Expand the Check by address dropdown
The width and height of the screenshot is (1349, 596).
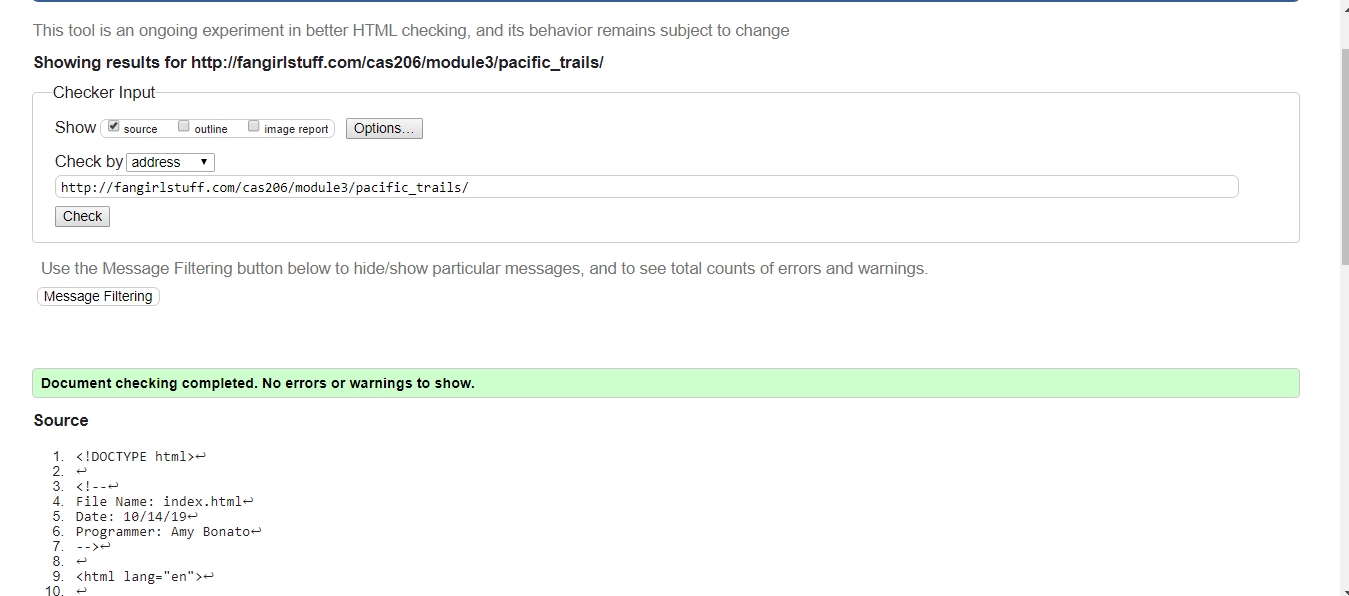[171, 162]
